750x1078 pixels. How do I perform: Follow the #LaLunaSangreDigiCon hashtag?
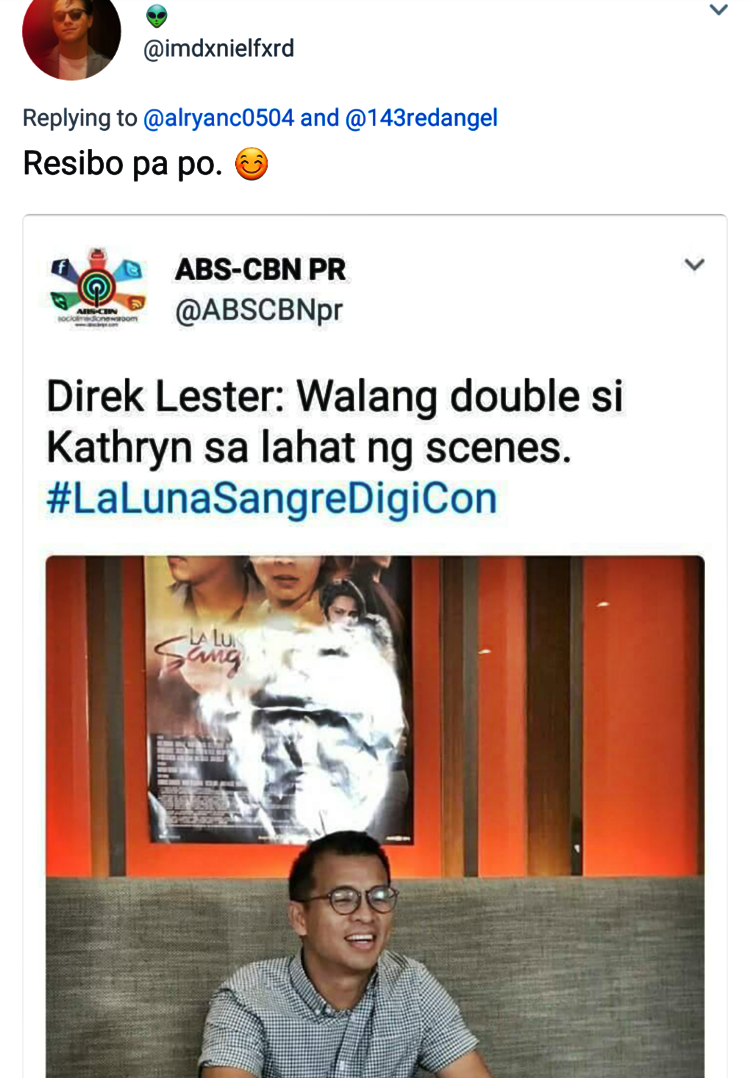point(272,498)
